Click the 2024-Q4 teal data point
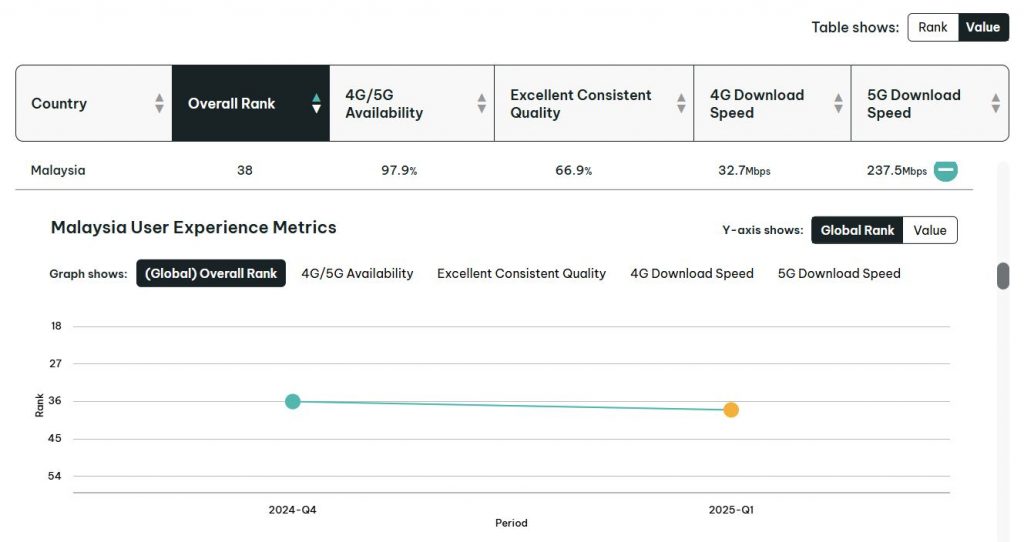1024x542 pixels. coord(292,401)
